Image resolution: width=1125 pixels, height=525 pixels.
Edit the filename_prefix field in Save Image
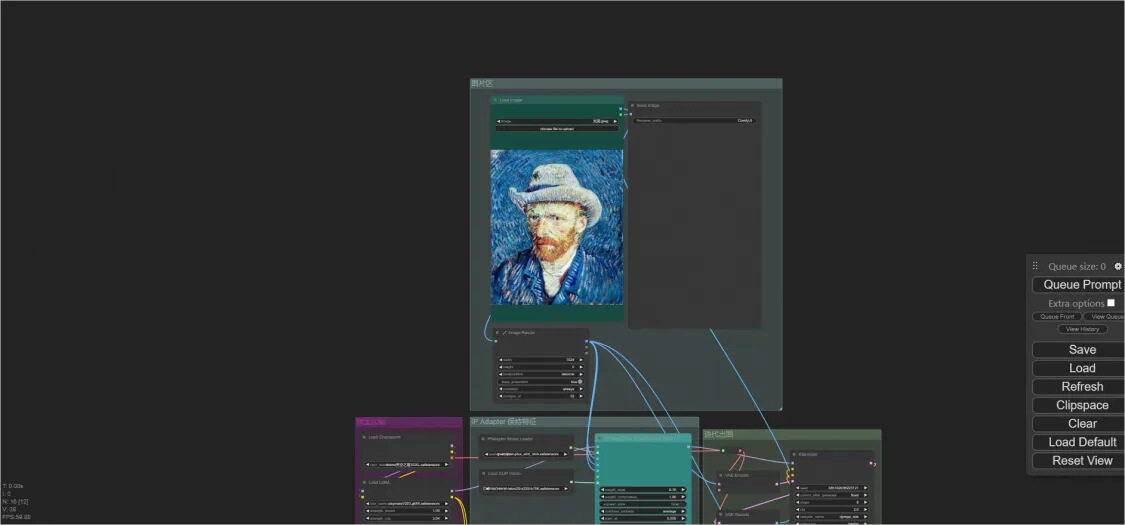point(695,120)
